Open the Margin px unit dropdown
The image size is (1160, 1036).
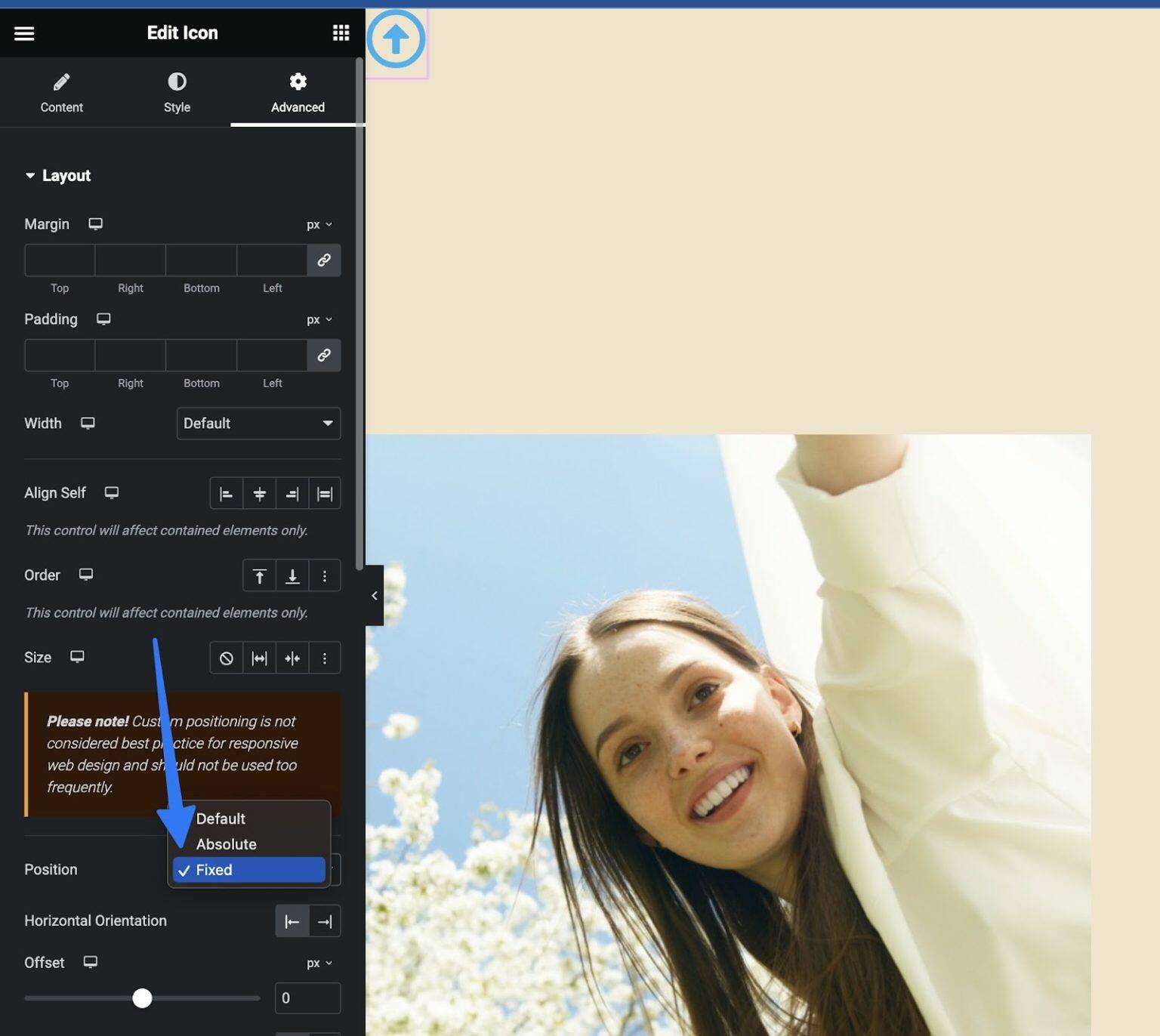pos(317,224)
